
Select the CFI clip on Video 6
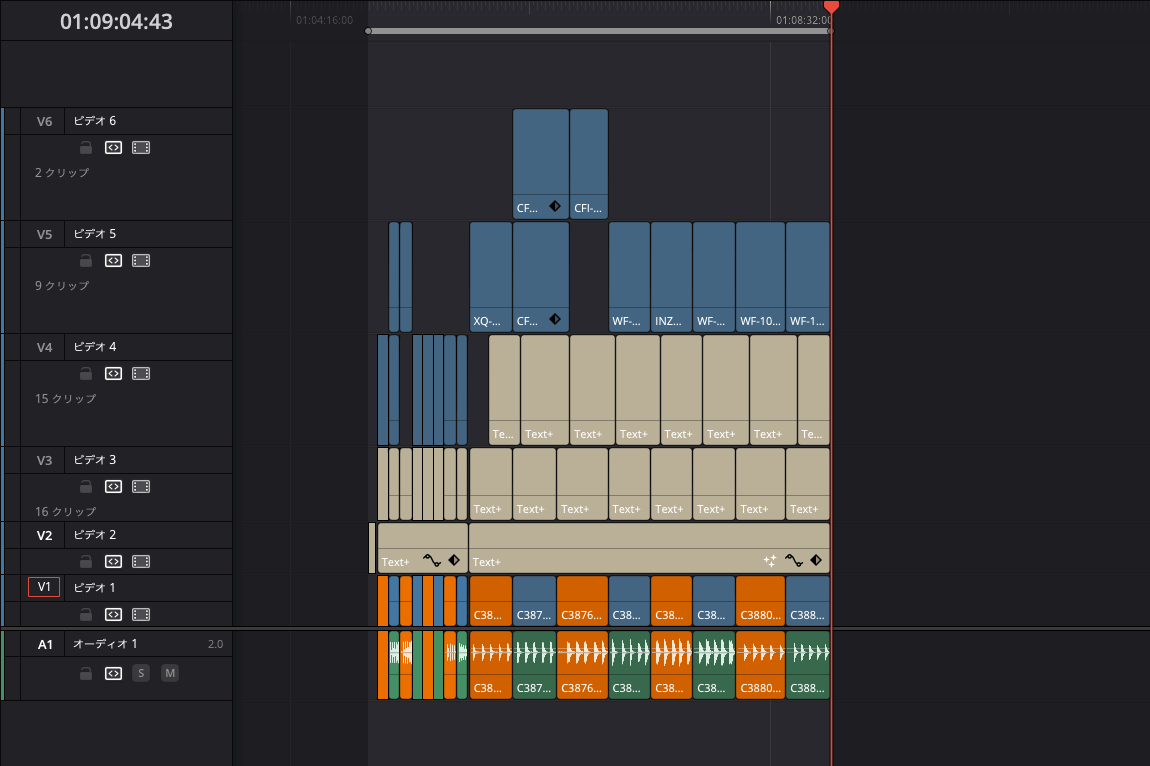(x=589, y=164)
